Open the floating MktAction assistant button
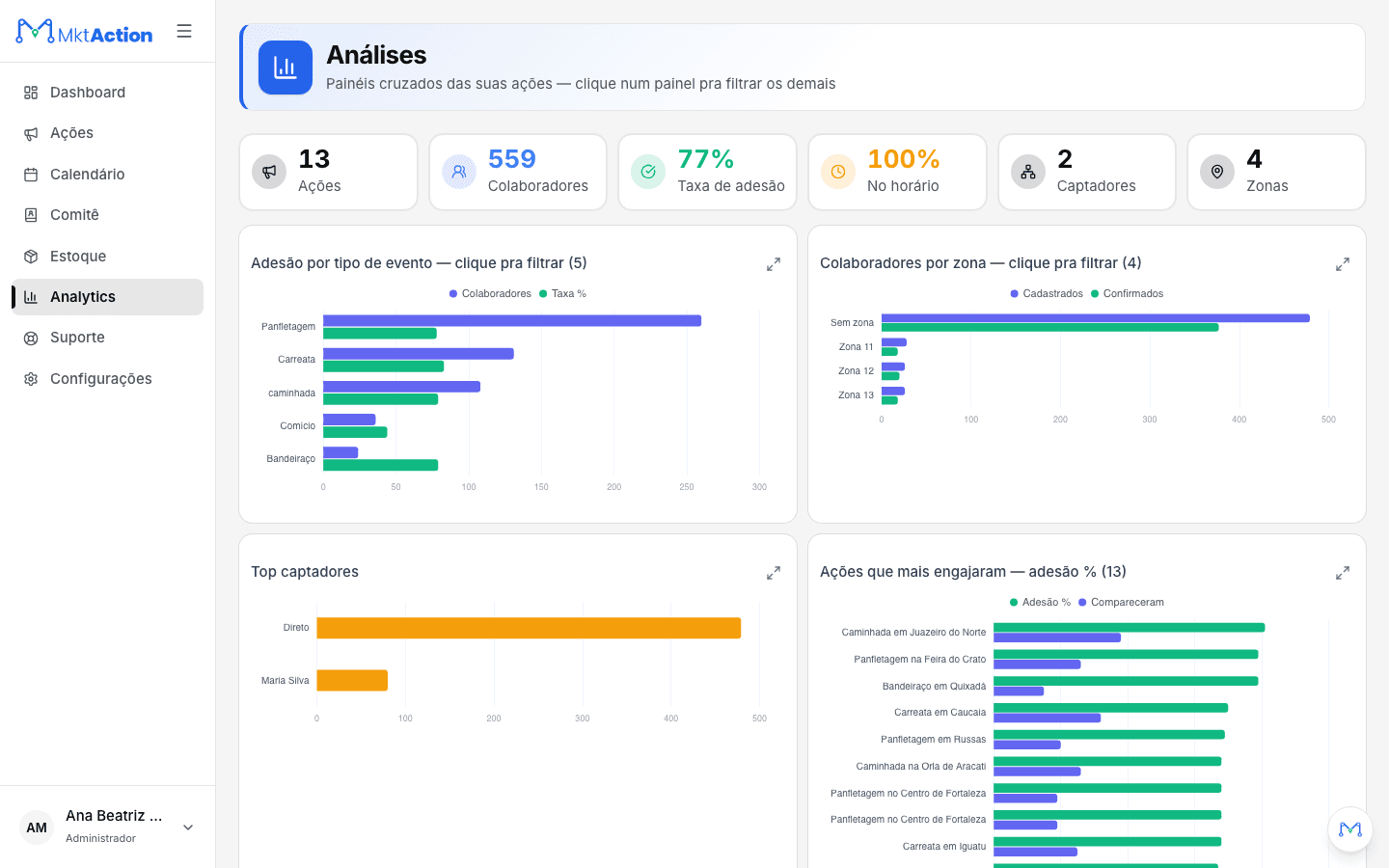 pyautogui.click(x=1350, y=829)
